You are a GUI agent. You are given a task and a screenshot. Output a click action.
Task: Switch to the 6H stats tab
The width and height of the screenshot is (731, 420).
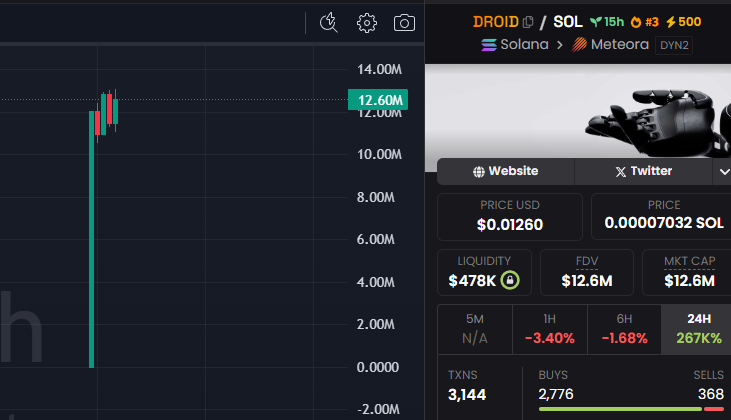coord(624,329)
